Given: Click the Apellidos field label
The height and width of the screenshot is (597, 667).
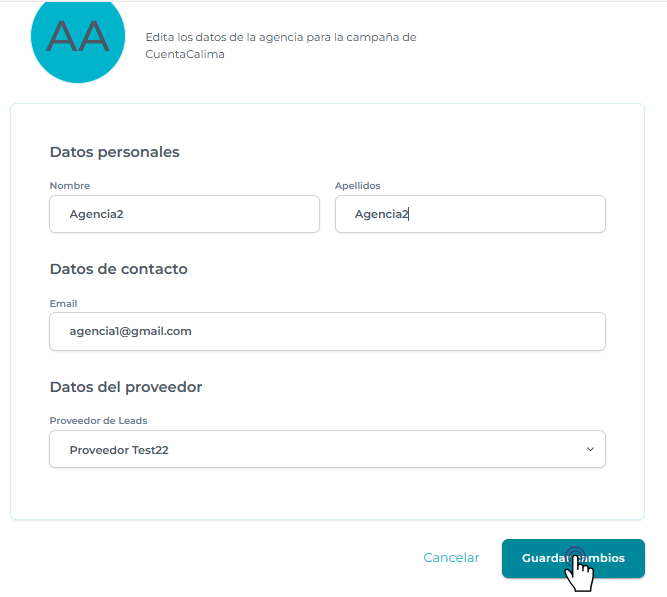Looking at the screenshot, I should 357,186.
